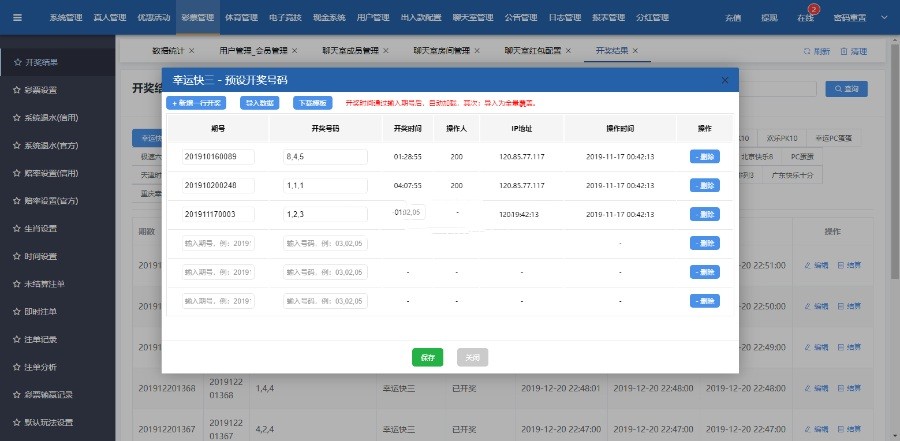Close the 聊天室红包配置 tab with its X
The image size is (900, 441).
[x=568, y=50]
